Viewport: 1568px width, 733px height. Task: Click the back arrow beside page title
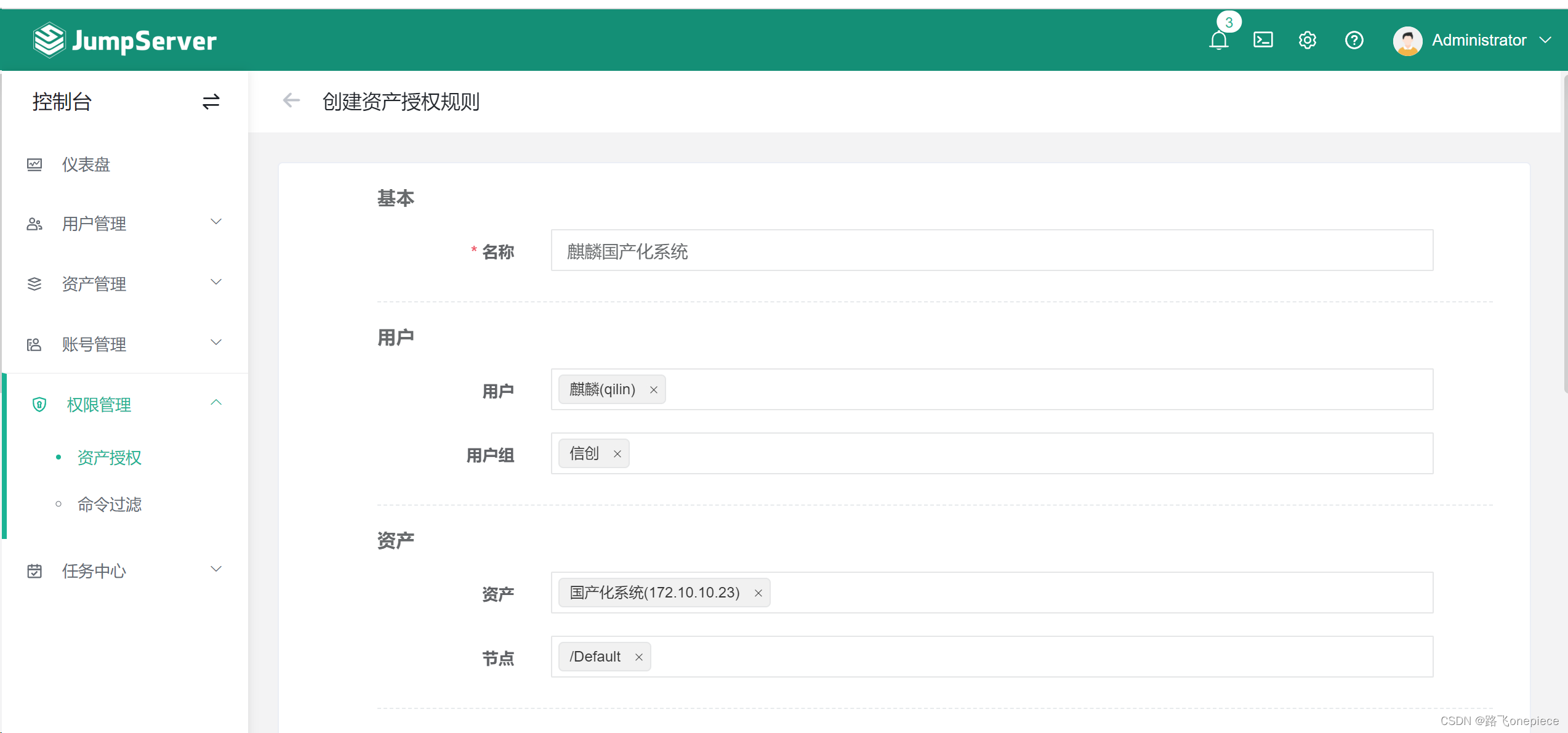pos(291,100)
